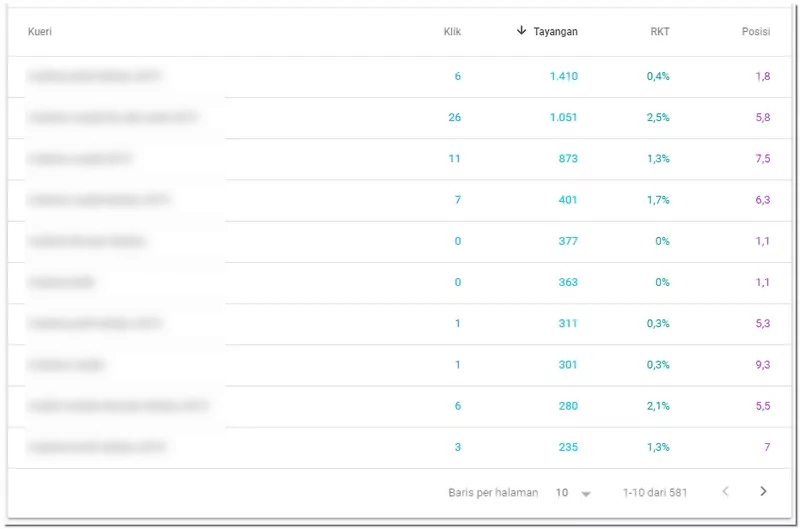Sort by the Klik column header
Screen dimensions: 800x529
[x=452, y=32]
